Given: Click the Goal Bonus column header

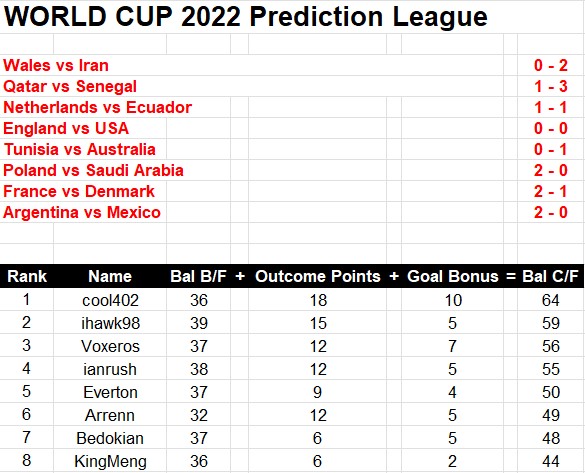Looking at the screenshot, I should coord(453,276).
